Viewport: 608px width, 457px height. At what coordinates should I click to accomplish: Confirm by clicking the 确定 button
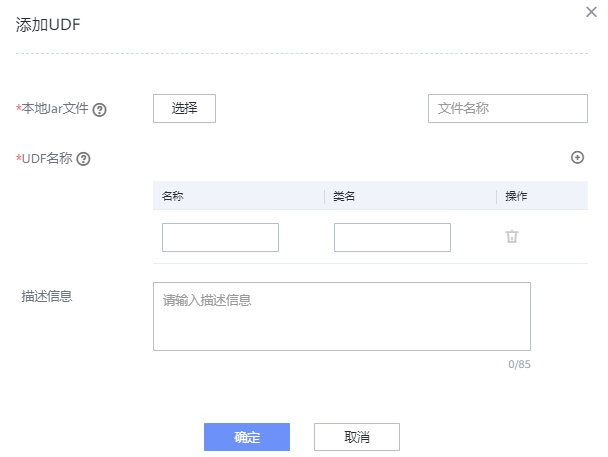tap(247, 437)
